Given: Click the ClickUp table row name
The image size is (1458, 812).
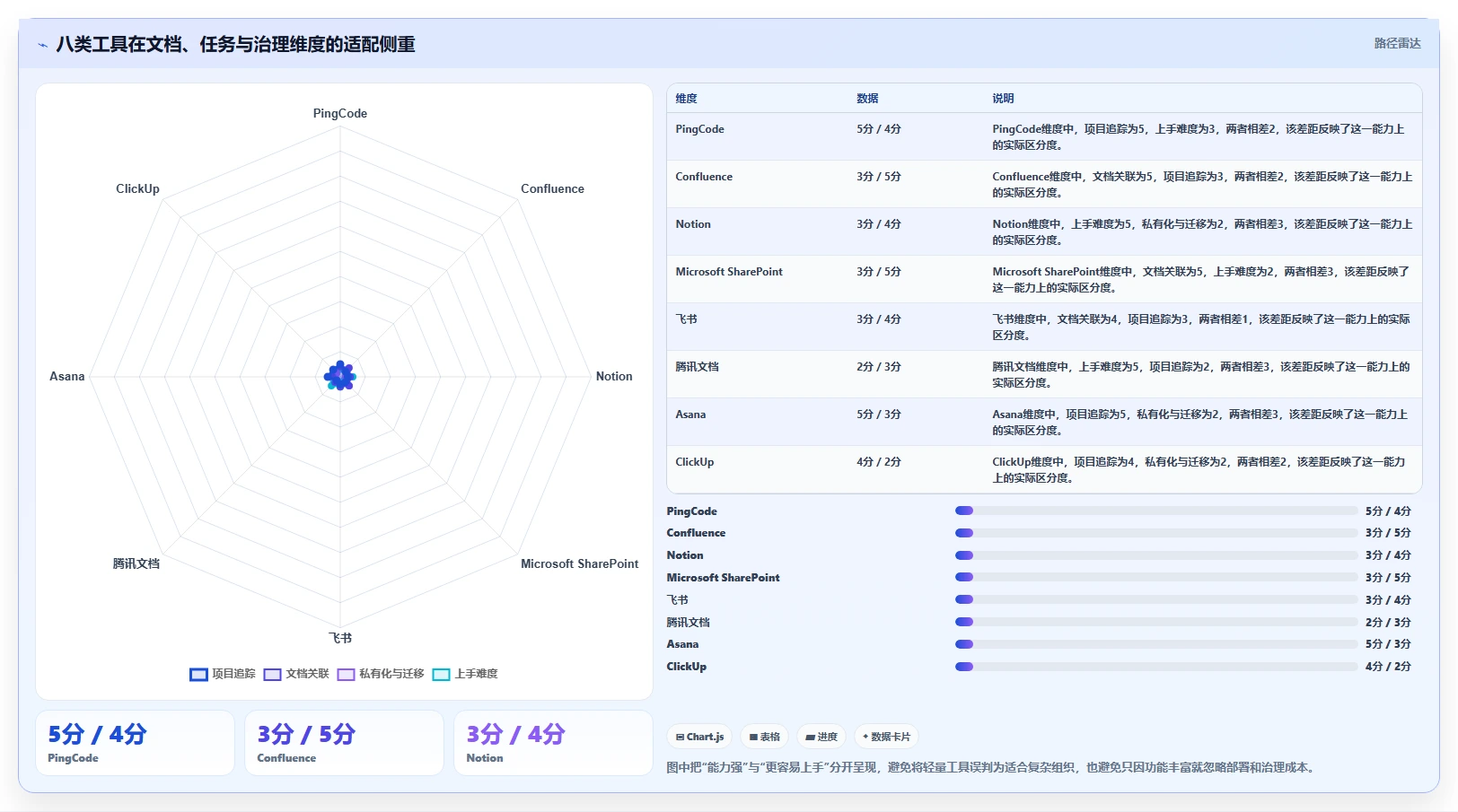Looking at the screenshot, I should pyautogui.click(x=695, y=462).
